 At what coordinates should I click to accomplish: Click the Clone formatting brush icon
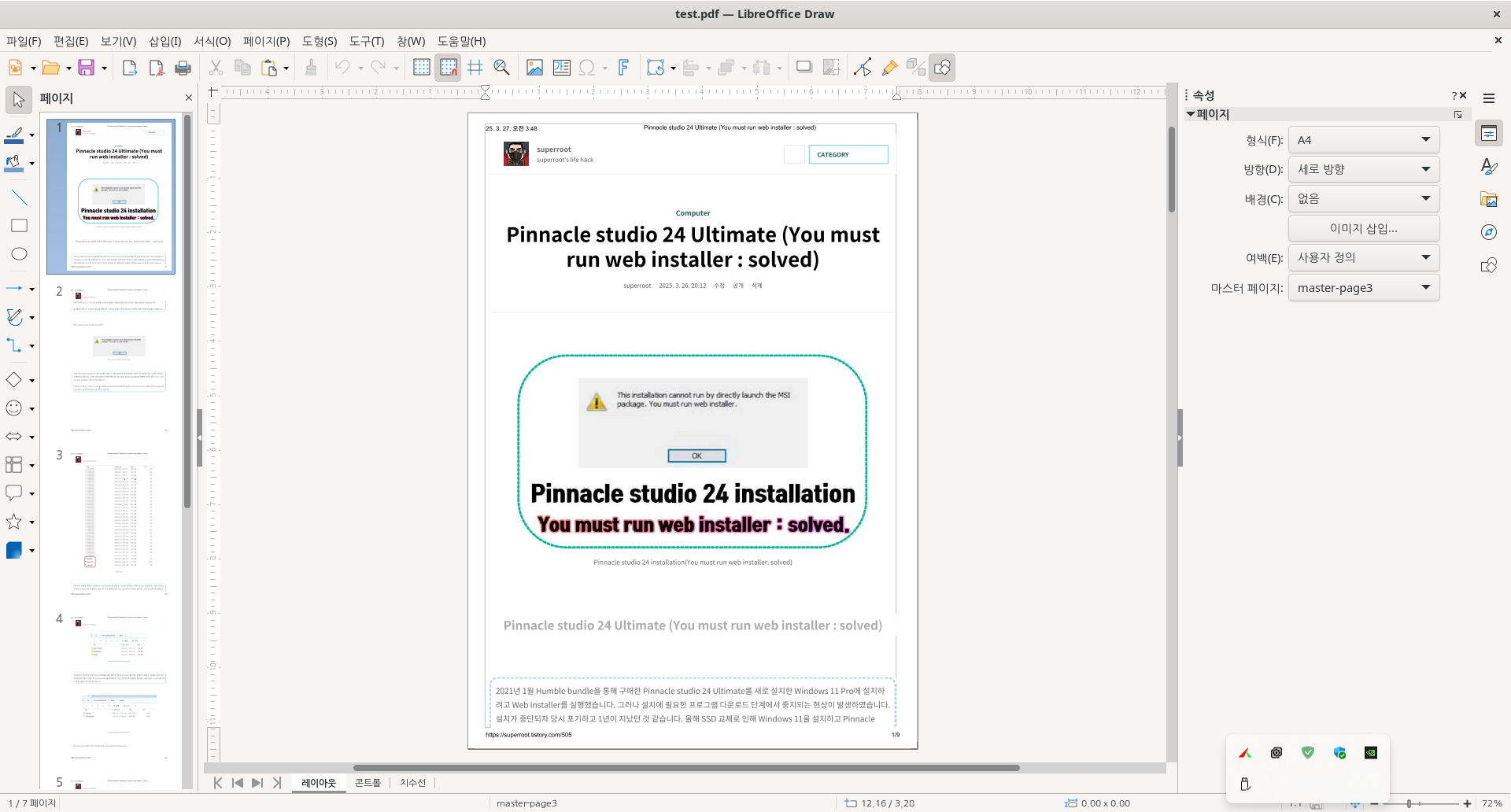click(311, 68)
